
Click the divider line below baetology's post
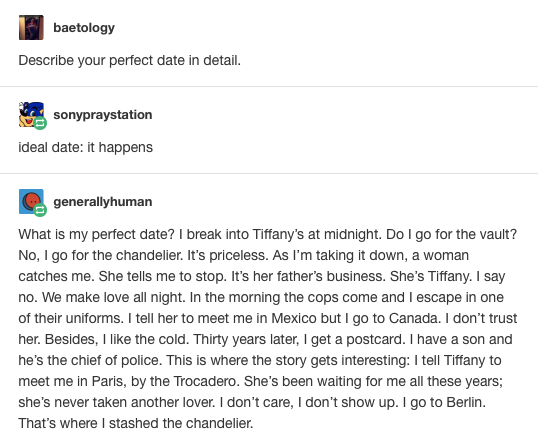click(x=269, y=86)
